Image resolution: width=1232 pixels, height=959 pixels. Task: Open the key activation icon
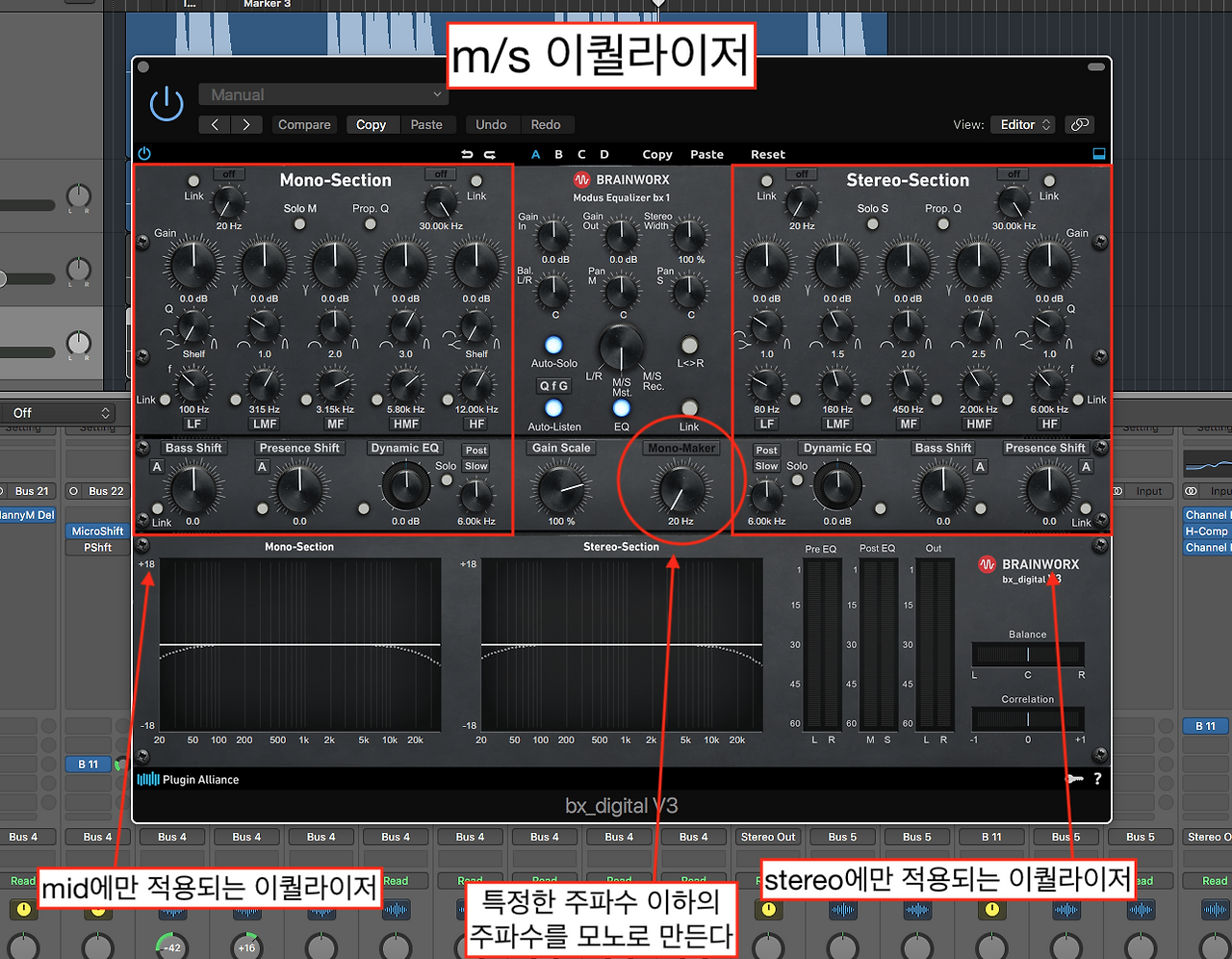point(1074,779)
